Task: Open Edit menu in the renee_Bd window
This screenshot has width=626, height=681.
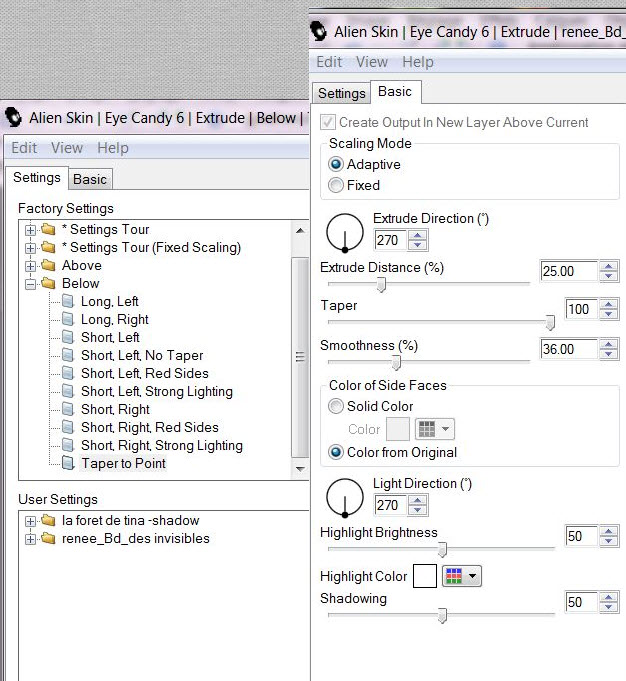Action: click(x=329, y=62)
